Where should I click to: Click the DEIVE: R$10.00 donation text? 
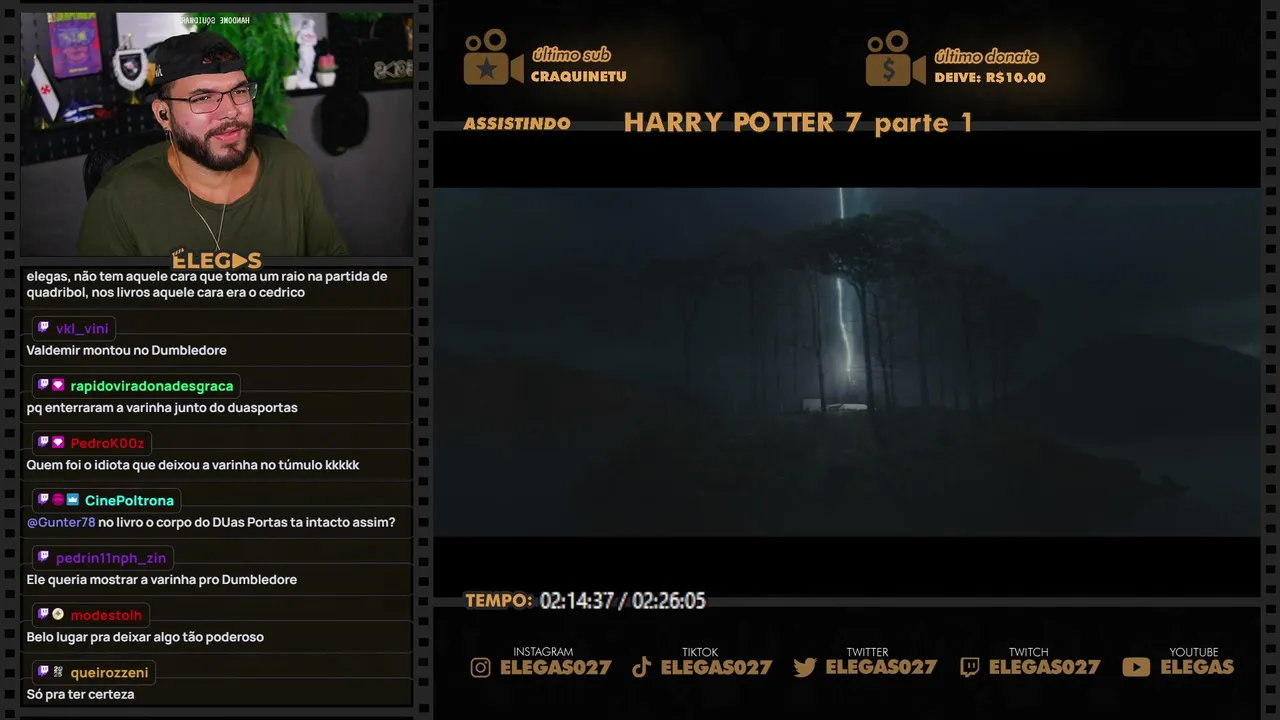pyautogui.click(x=990, y=78)
